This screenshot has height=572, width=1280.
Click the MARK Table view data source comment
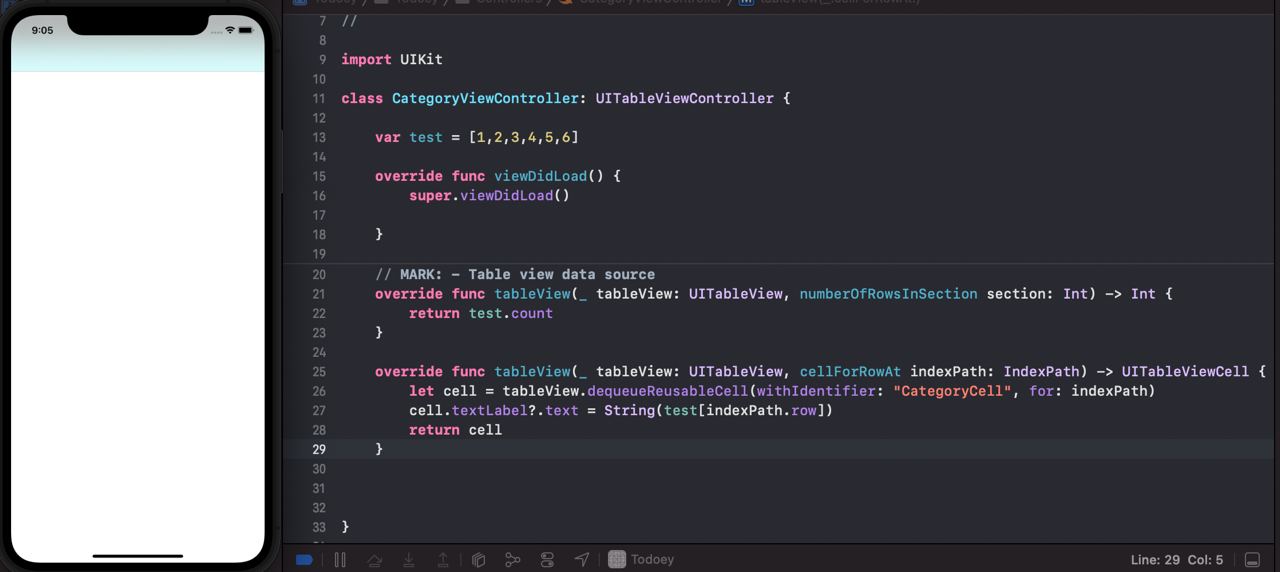coord(515,274)
